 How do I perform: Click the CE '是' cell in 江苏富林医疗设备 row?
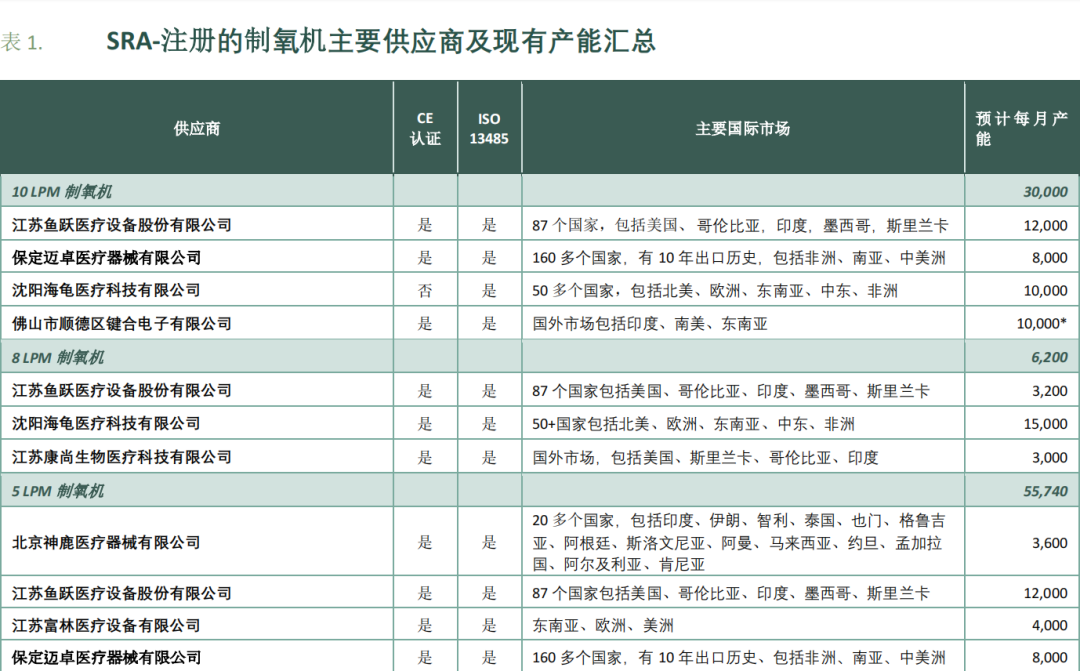pos(425,625)
